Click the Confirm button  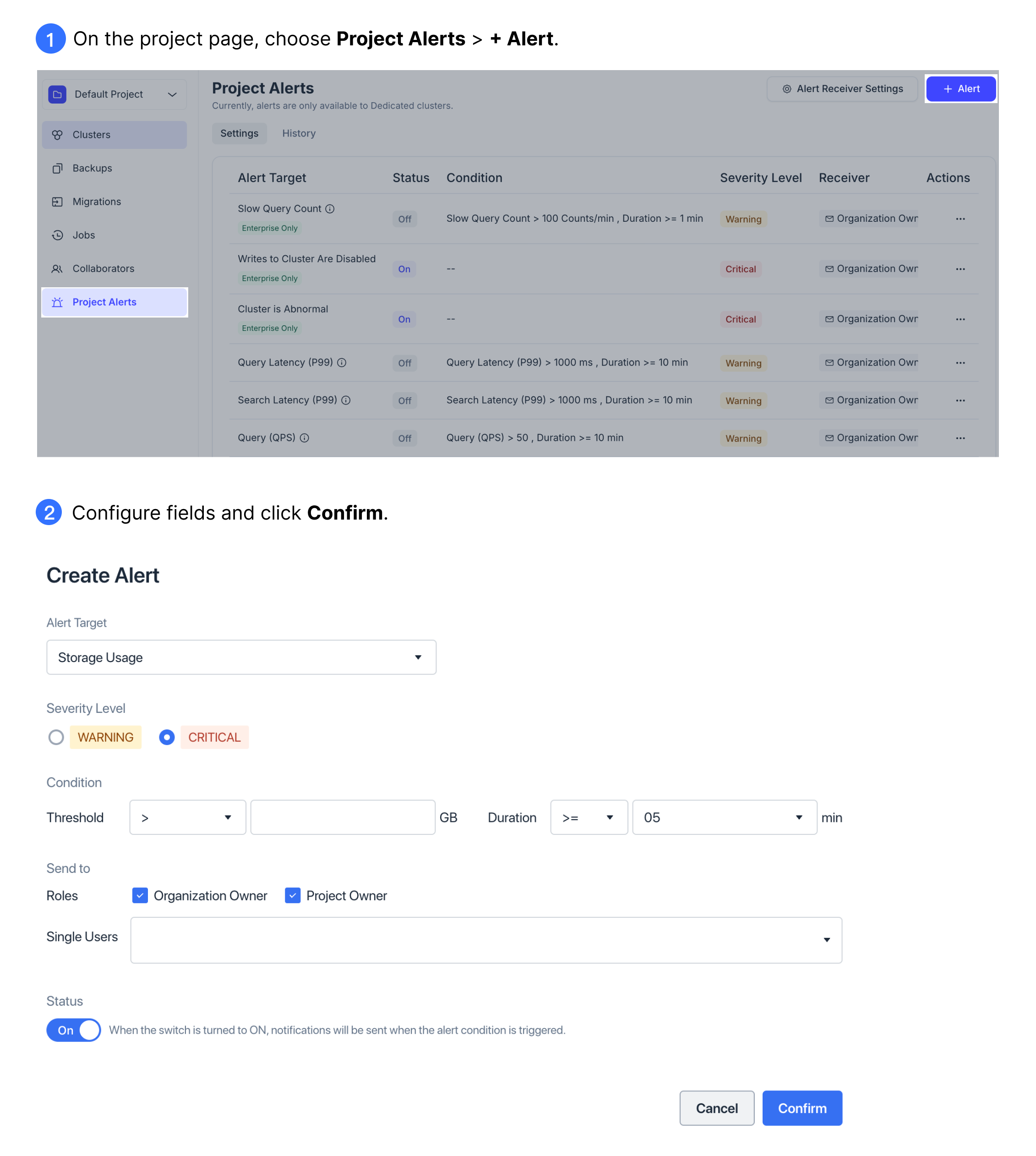[x=801, y=1108]
